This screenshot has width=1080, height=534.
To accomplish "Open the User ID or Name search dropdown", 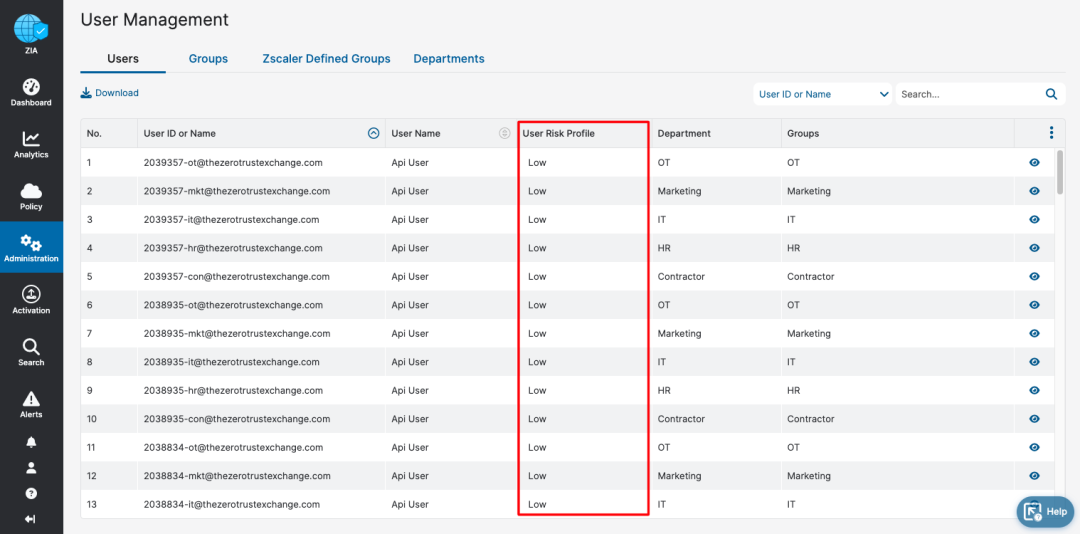I will (x=823, y=94).
